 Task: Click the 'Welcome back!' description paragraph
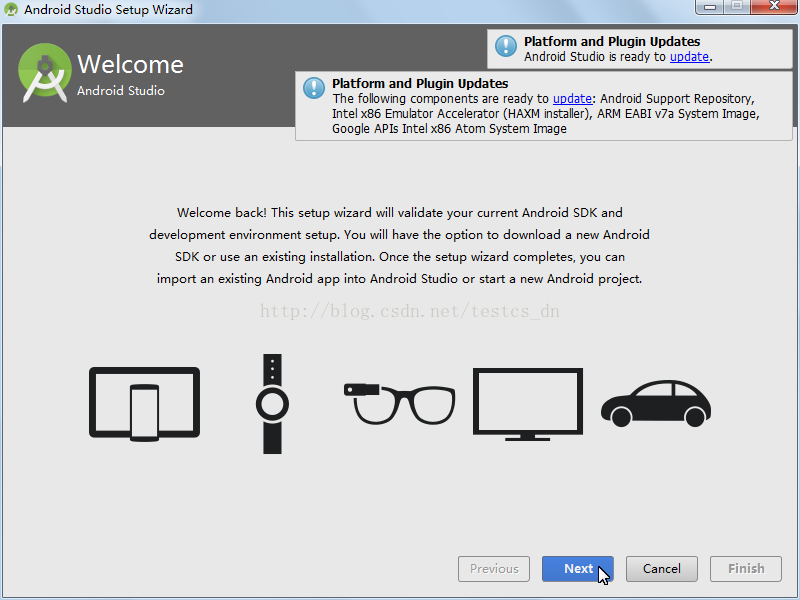pos(399,245)
